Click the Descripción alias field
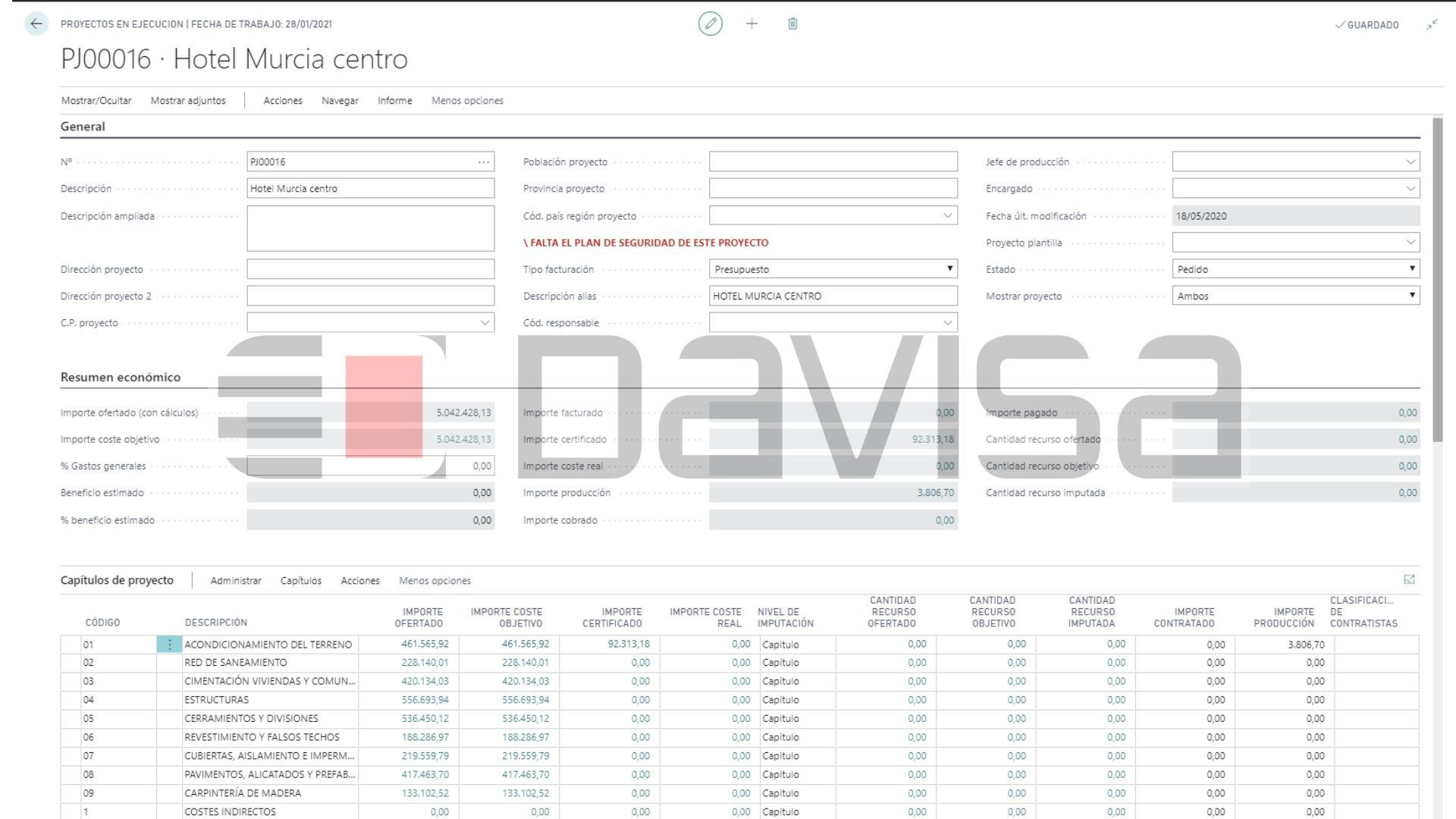 tap(833, 296)
